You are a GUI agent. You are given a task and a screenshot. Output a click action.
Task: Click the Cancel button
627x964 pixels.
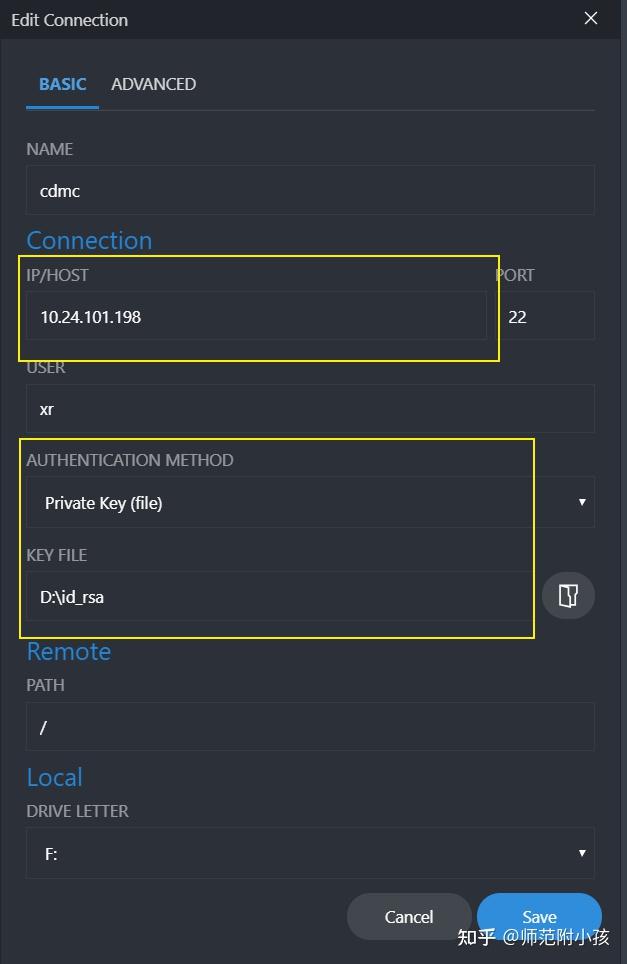click(409, 916)
